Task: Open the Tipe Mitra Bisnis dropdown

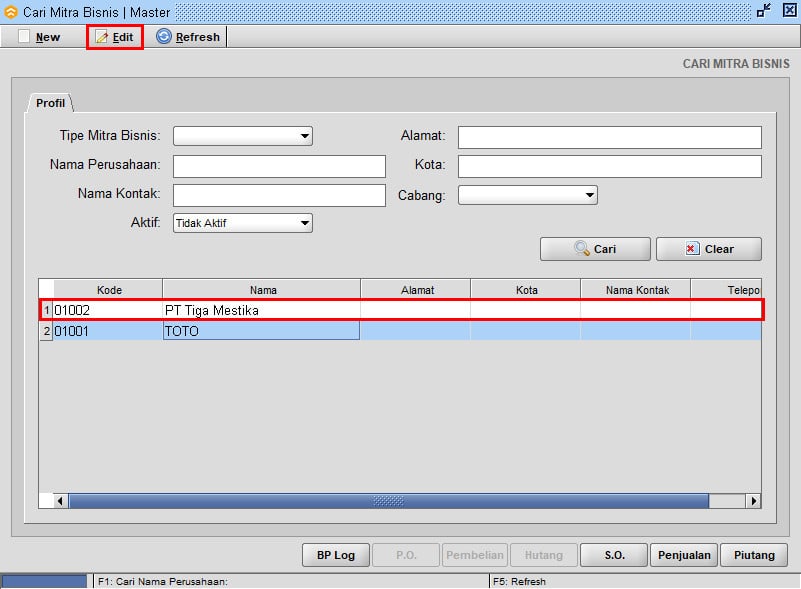Action: tap(305, 137)
